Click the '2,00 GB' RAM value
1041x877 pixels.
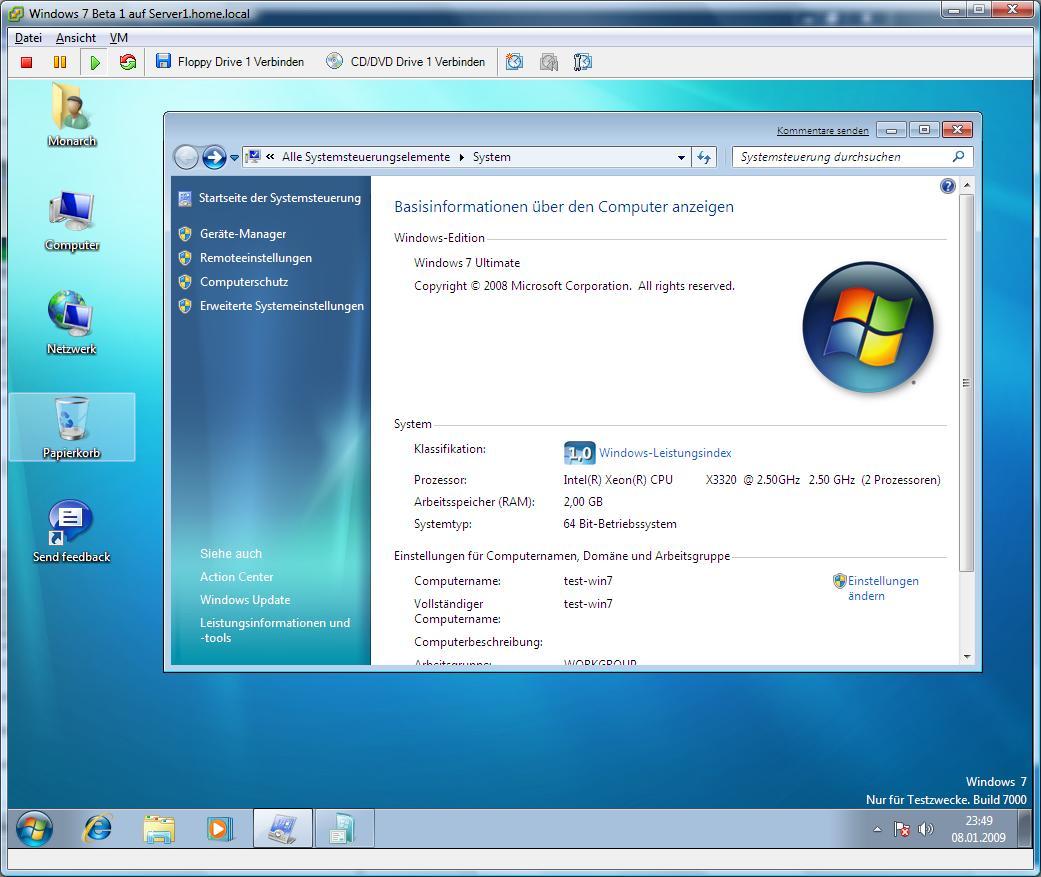(x=583, y=502)
